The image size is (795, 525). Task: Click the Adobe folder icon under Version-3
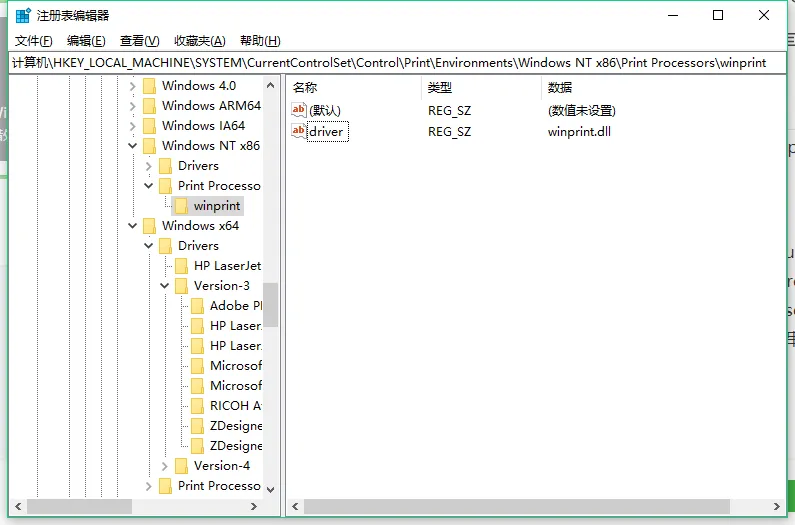pos(197,306)
